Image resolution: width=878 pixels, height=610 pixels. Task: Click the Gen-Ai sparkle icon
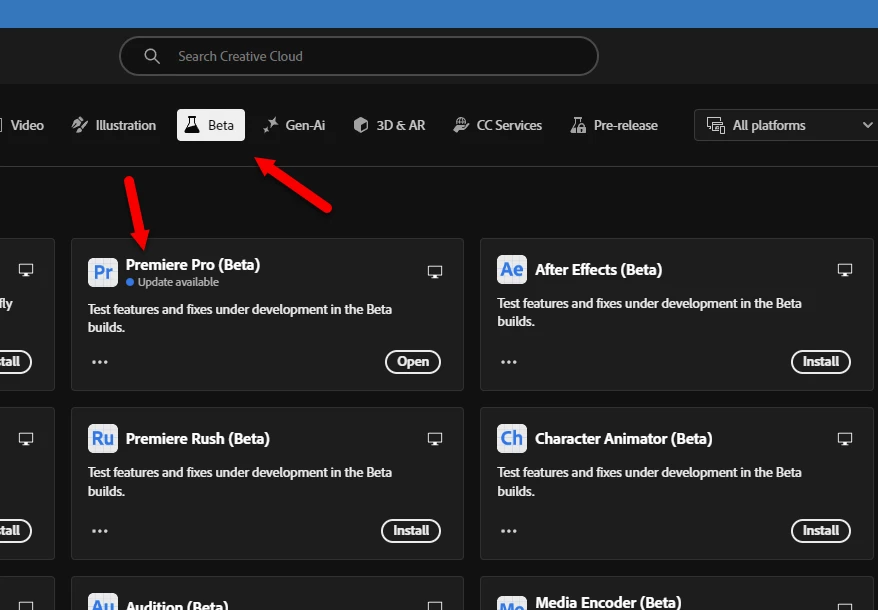tap(270, 125)
